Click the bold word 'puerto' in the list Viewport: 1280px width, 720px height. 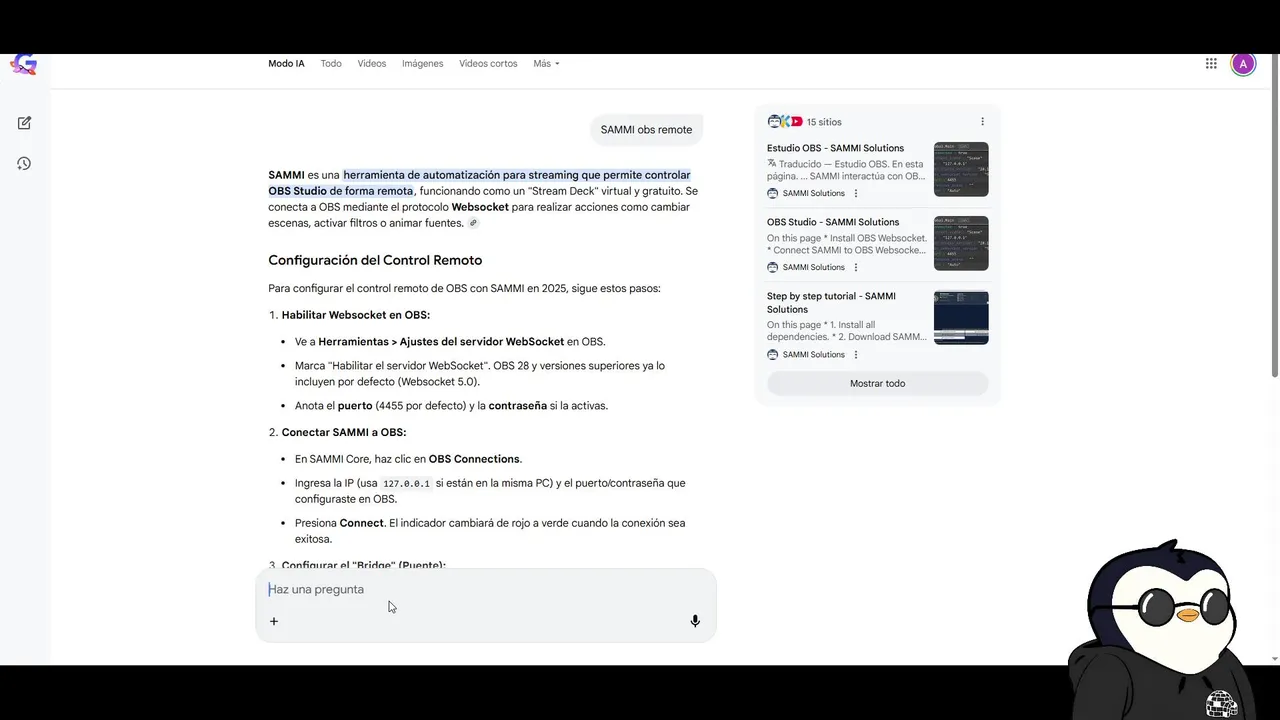[x=355, y=406]
